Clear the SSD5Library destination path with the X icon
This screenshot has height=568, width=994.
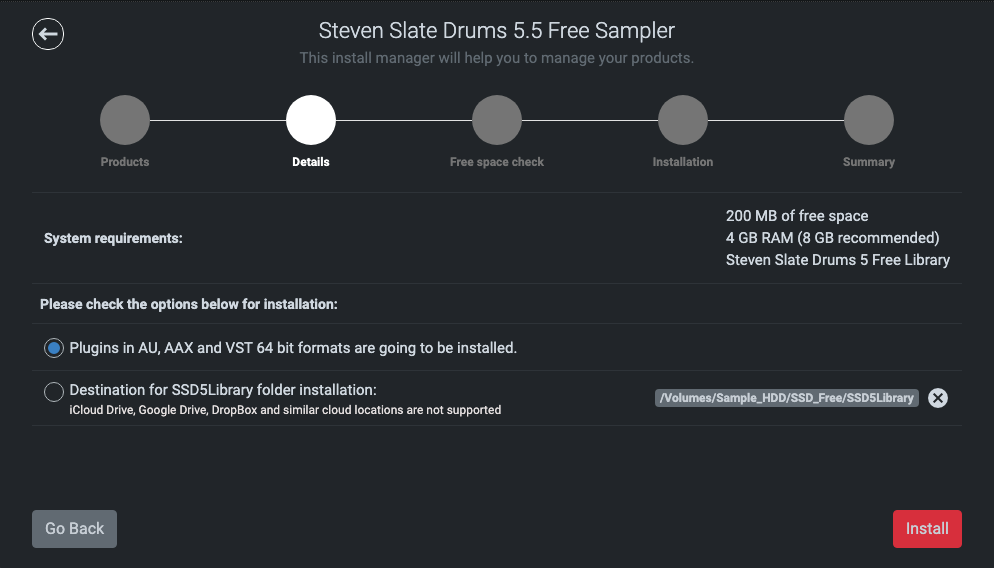[x=938, y=397]
